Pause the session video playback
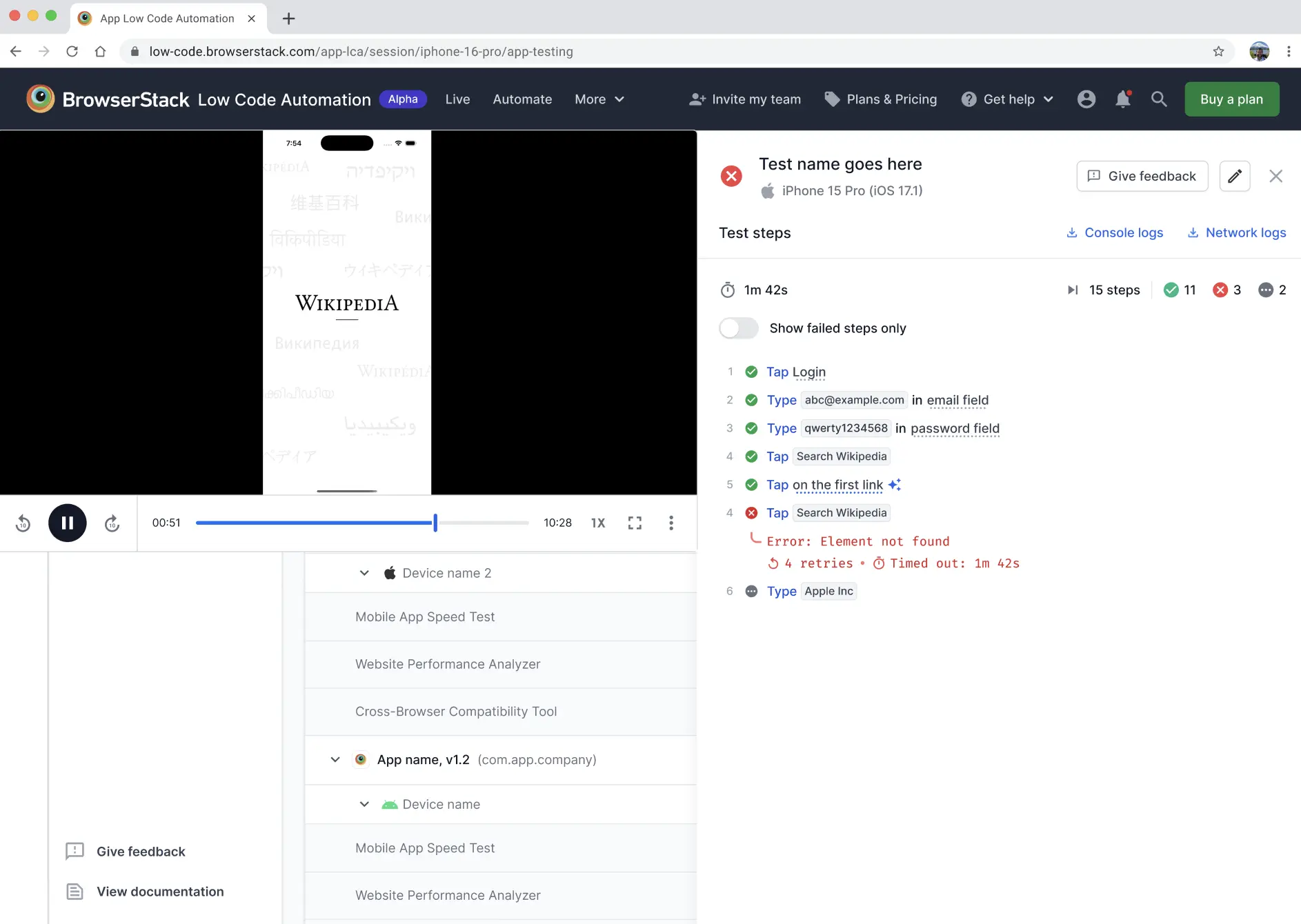 click(x=68, y=523)
